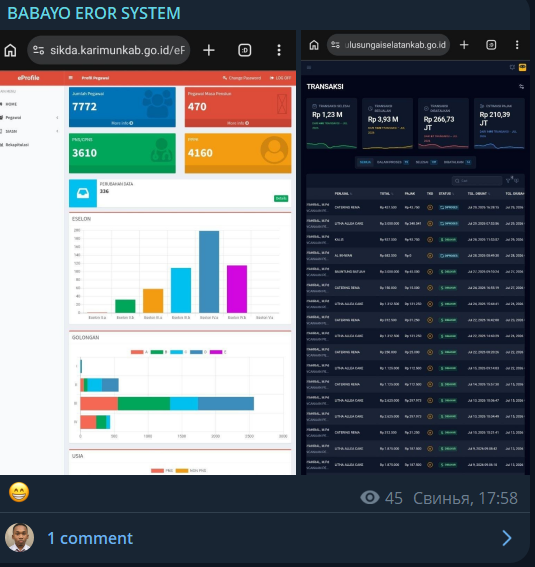The height and width of the screenshot is (567, 535).
Task: Open a new tab with the plus in left browser
Action: [209, 50]
